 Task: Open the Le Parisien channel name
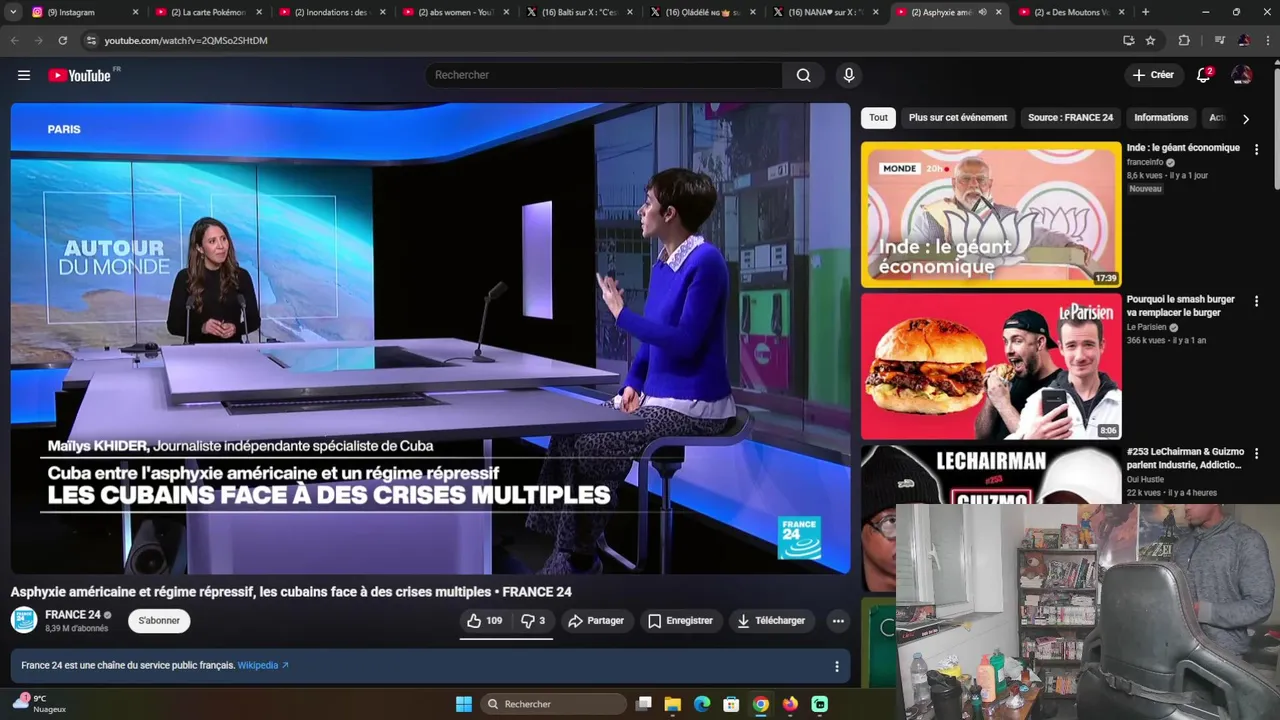pyautogui.click(x=1146, y=327)
